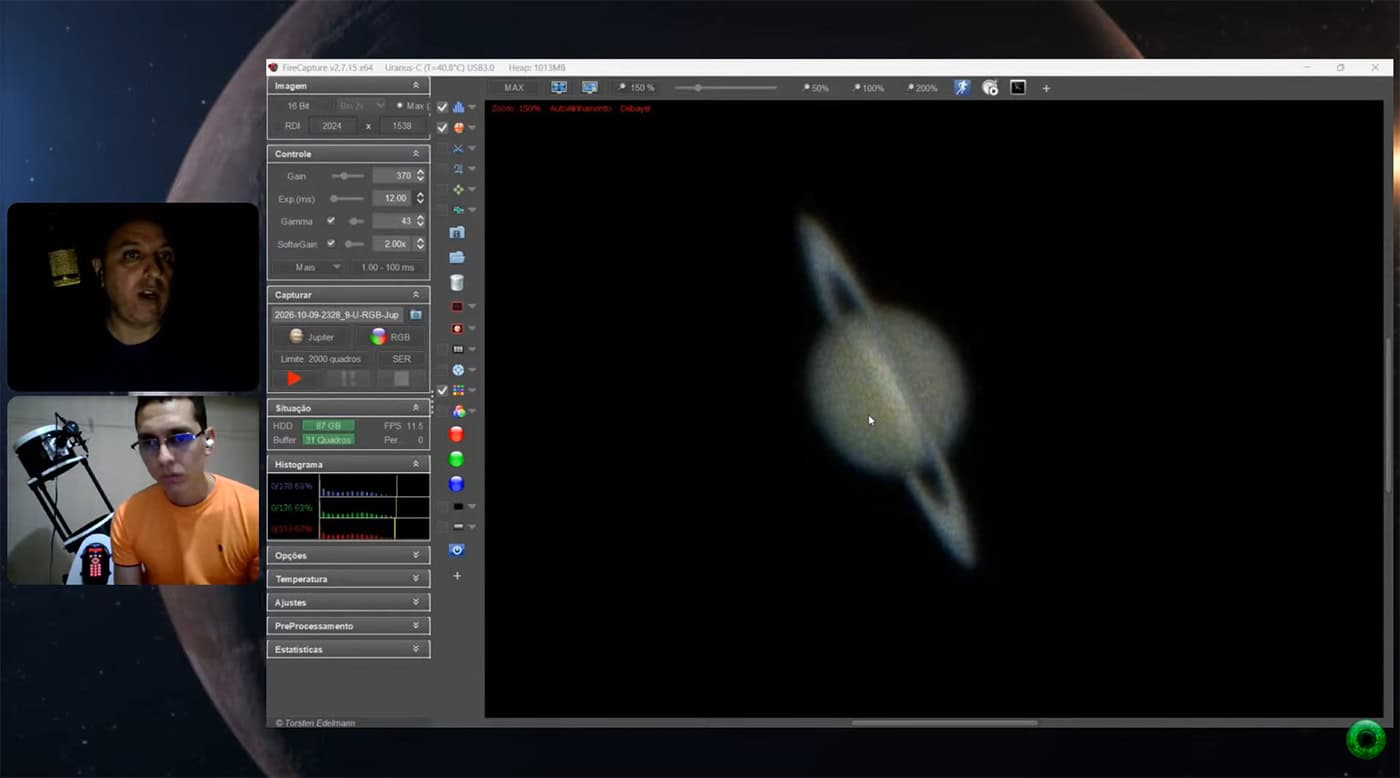Click the clock record icon in toolbar
1400x778 pixels.
(x=990, y=88)
